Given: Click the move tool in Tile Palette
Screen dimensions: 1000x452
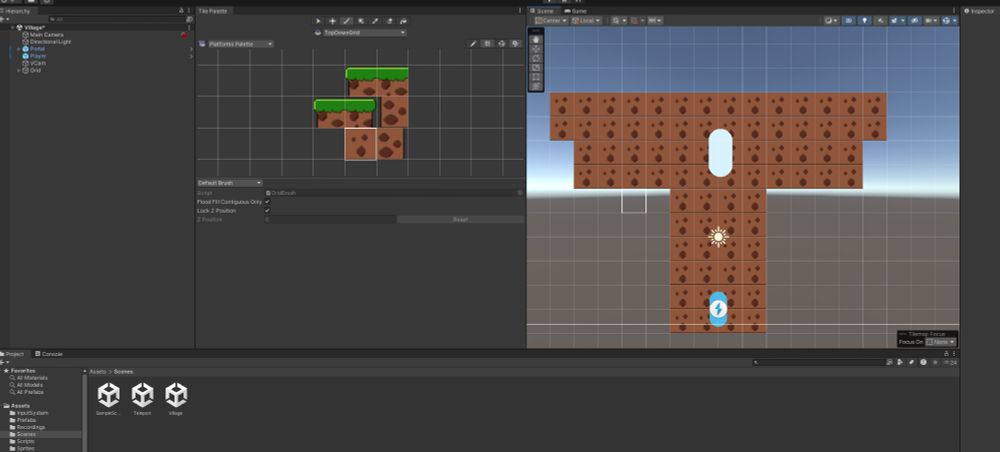Looking at the screenshot, I should pyautogui.click(x=332, y=20).
